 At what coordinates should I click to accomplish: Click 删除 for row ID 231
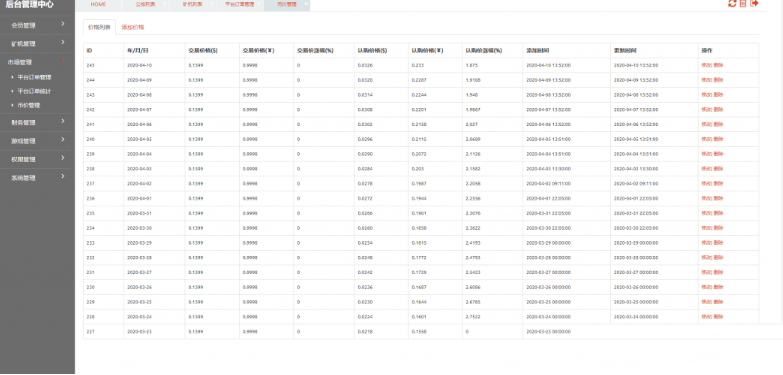718,272
